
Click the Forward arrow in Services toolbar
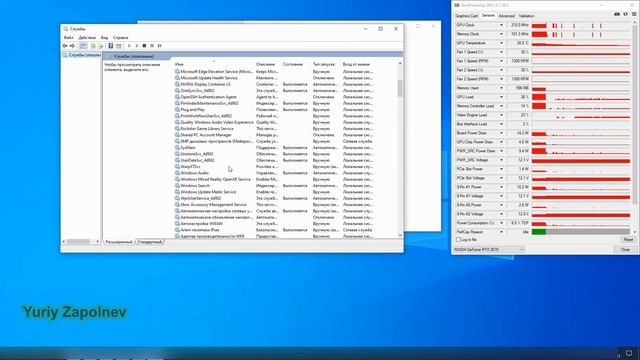[x=73, y=46]
